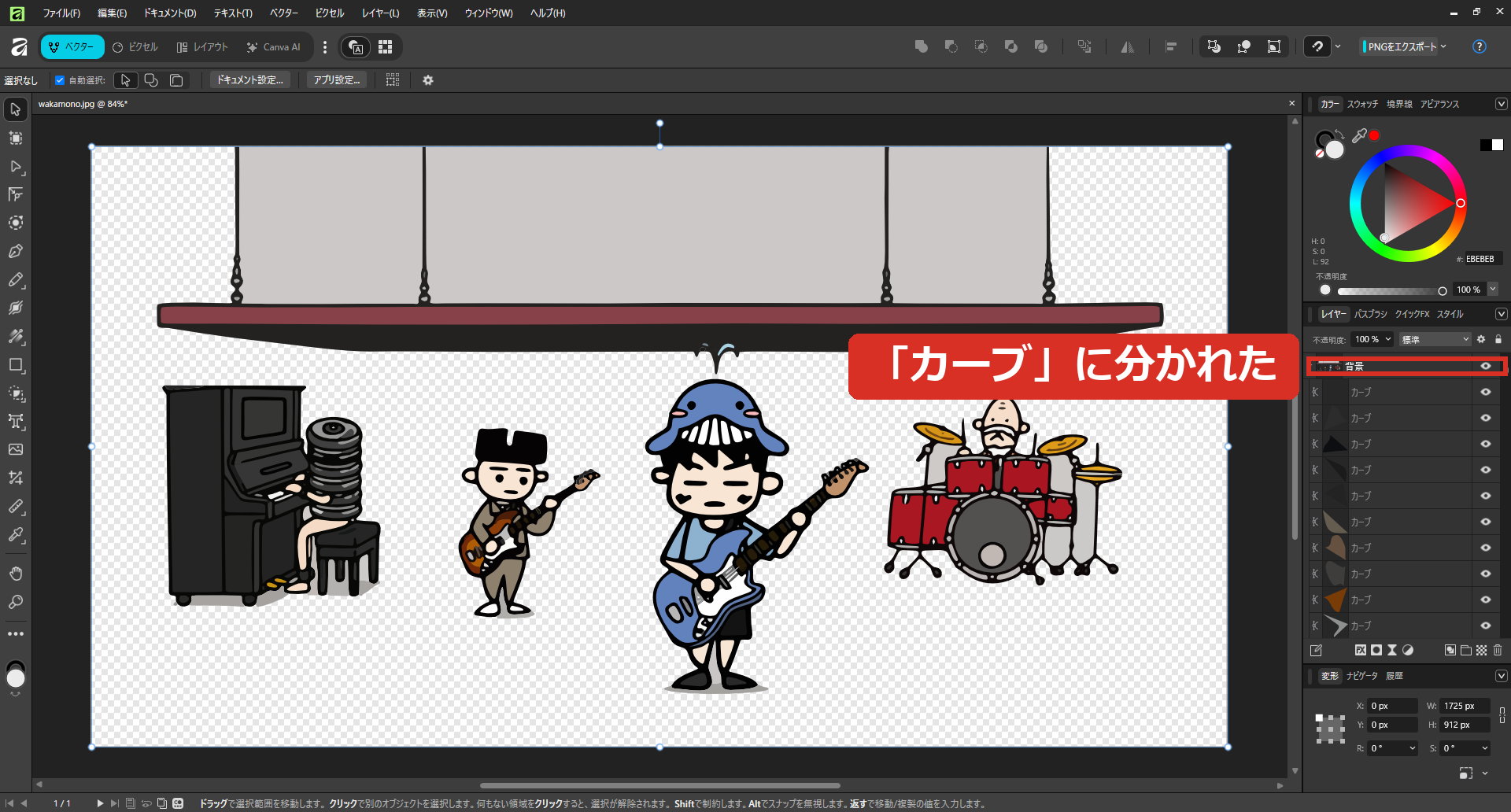
Task: Click the Alignment icon in top toolbar
Action: pyautogui.click(x=1171, y=46)
